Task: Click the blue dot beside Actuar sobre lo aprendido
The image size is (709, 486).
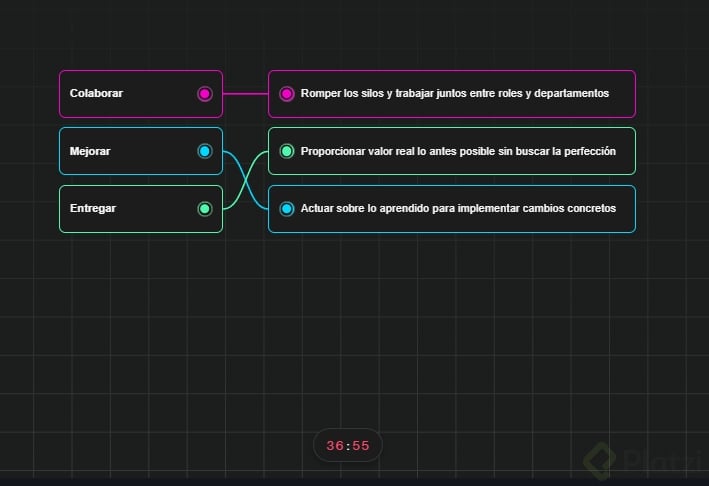Action: coord(287,208)
